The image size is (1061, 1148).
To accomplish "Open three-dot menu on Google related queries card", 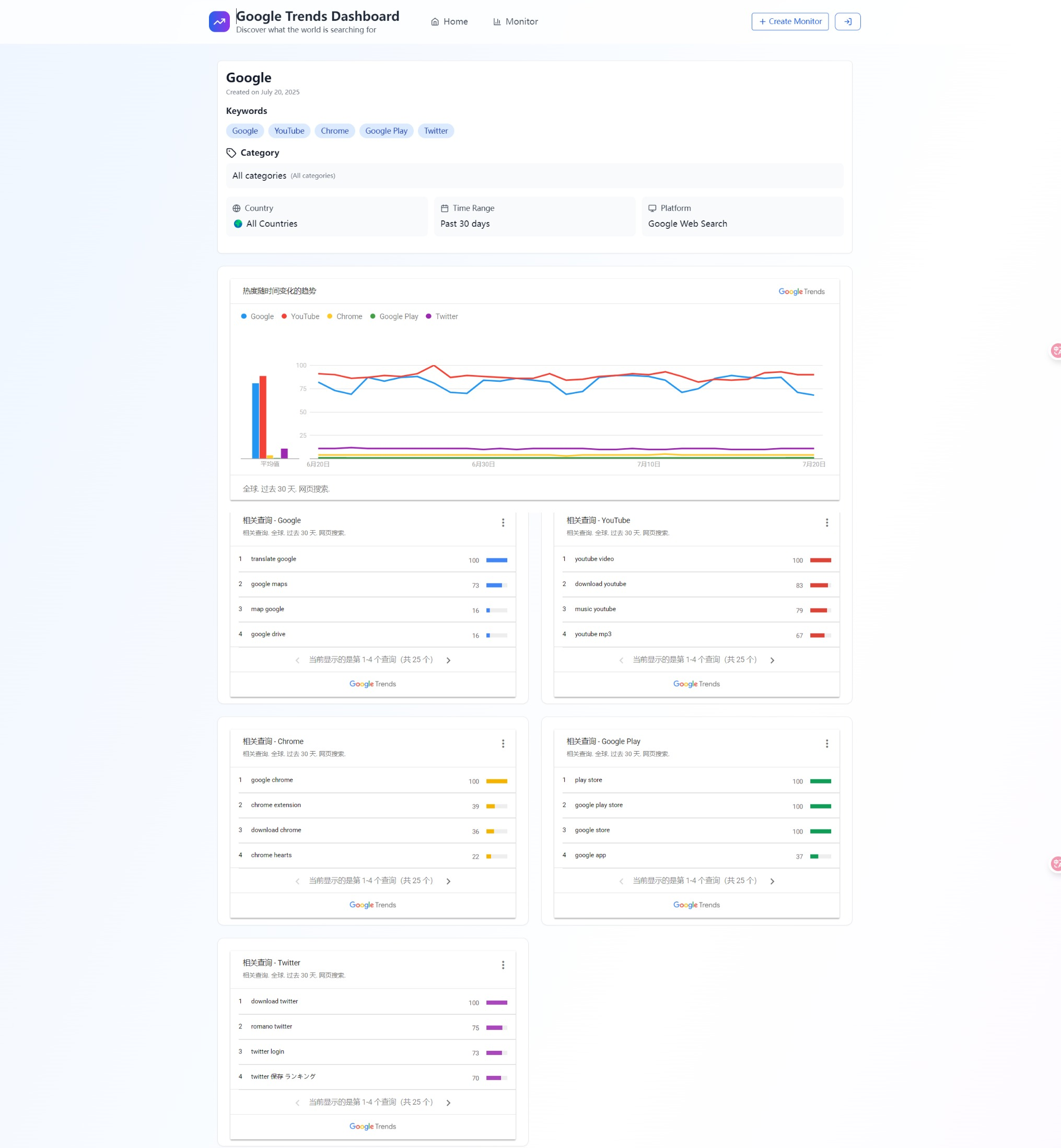I will (503, 522).
